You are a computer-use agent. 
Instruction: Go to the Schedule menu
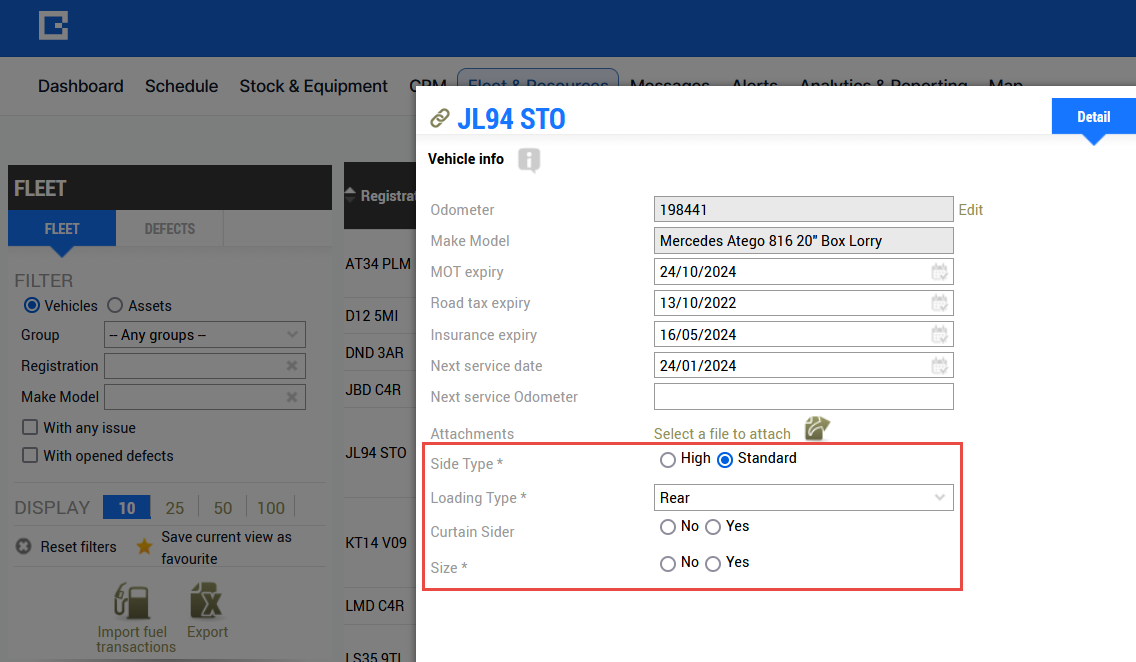pos(181,86)
